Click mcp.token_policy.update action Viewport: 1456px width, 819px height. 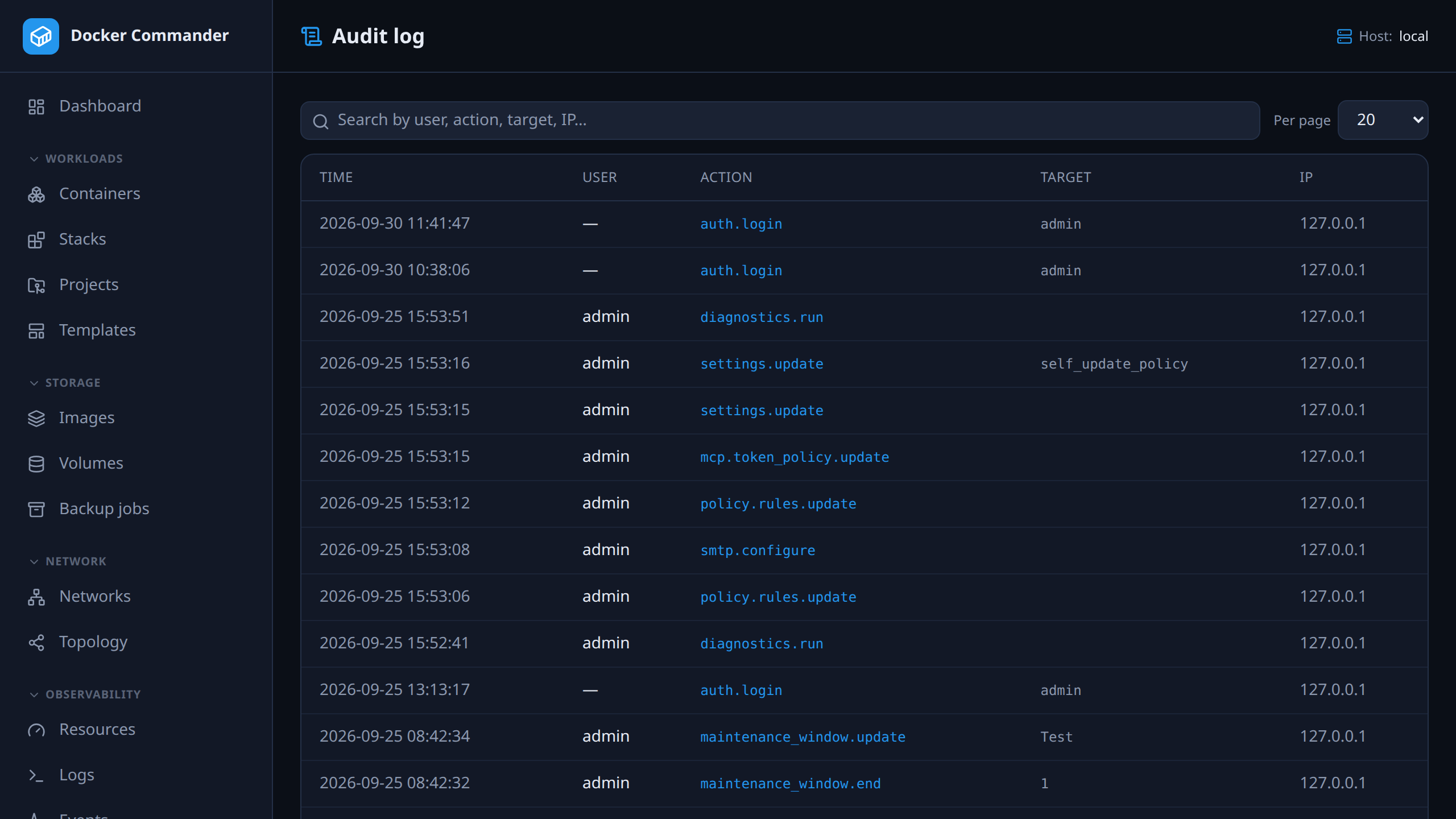click(x=795, y=457)
